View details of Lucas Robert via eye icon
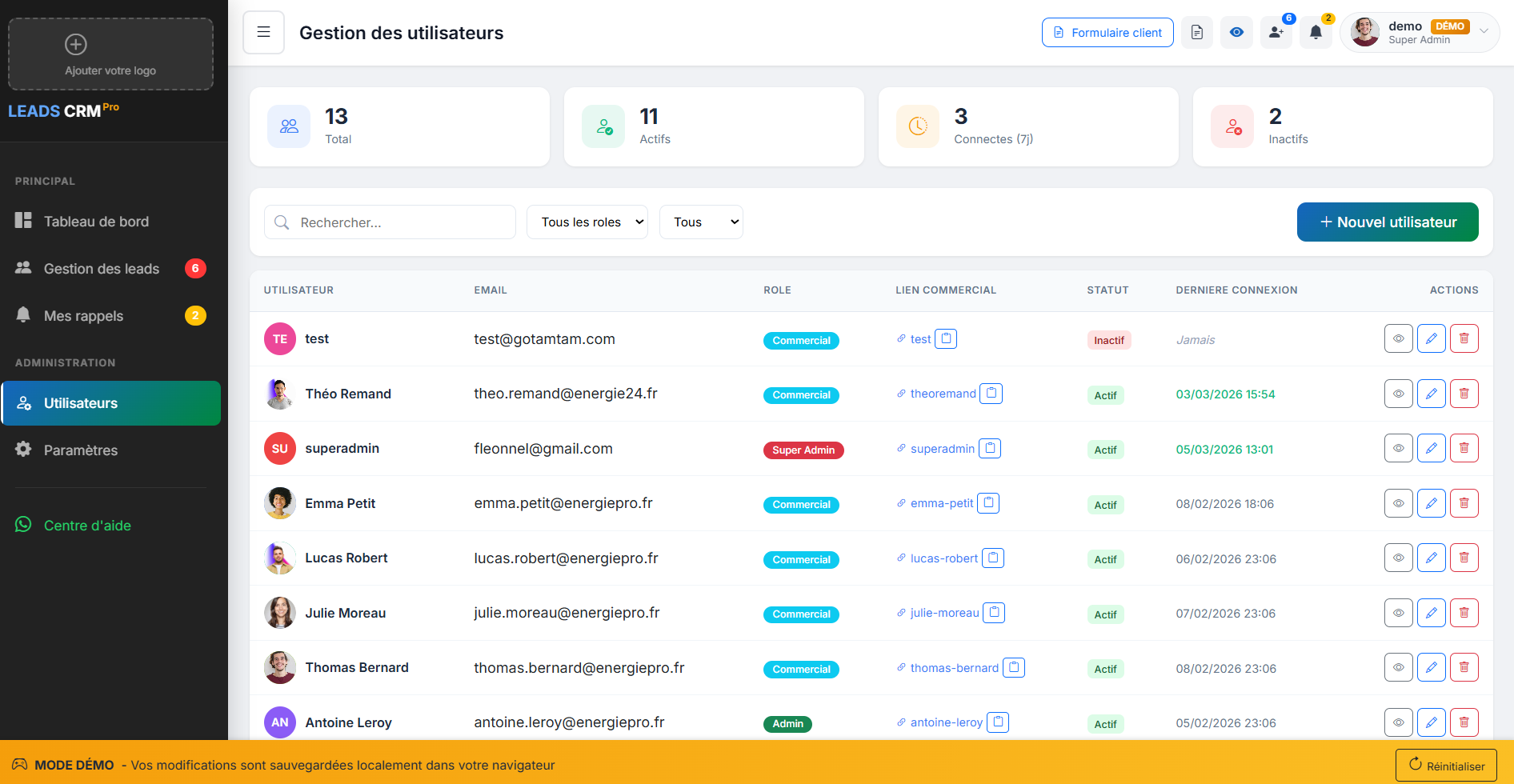 (x=1398, y=558)
